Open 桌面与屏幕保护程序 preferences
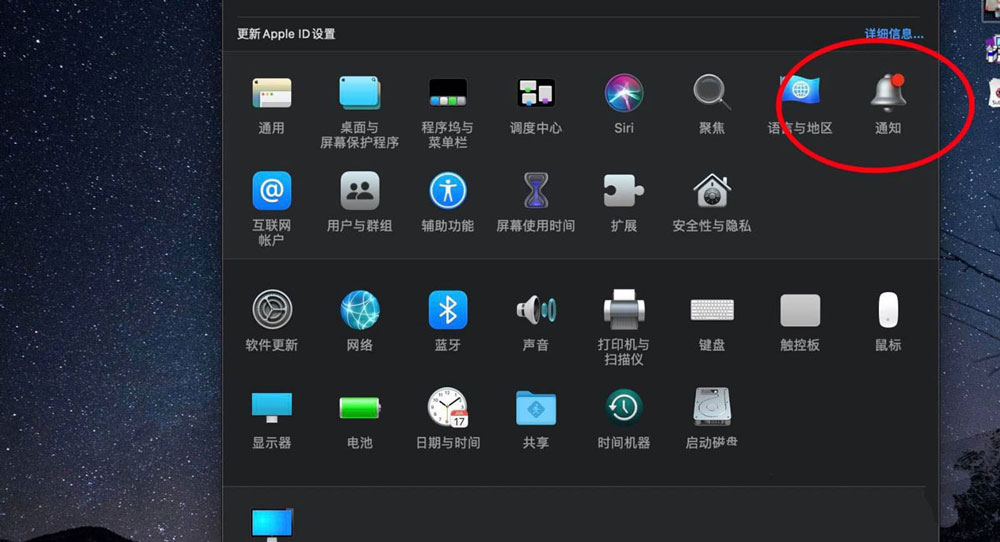 [360, 93]
